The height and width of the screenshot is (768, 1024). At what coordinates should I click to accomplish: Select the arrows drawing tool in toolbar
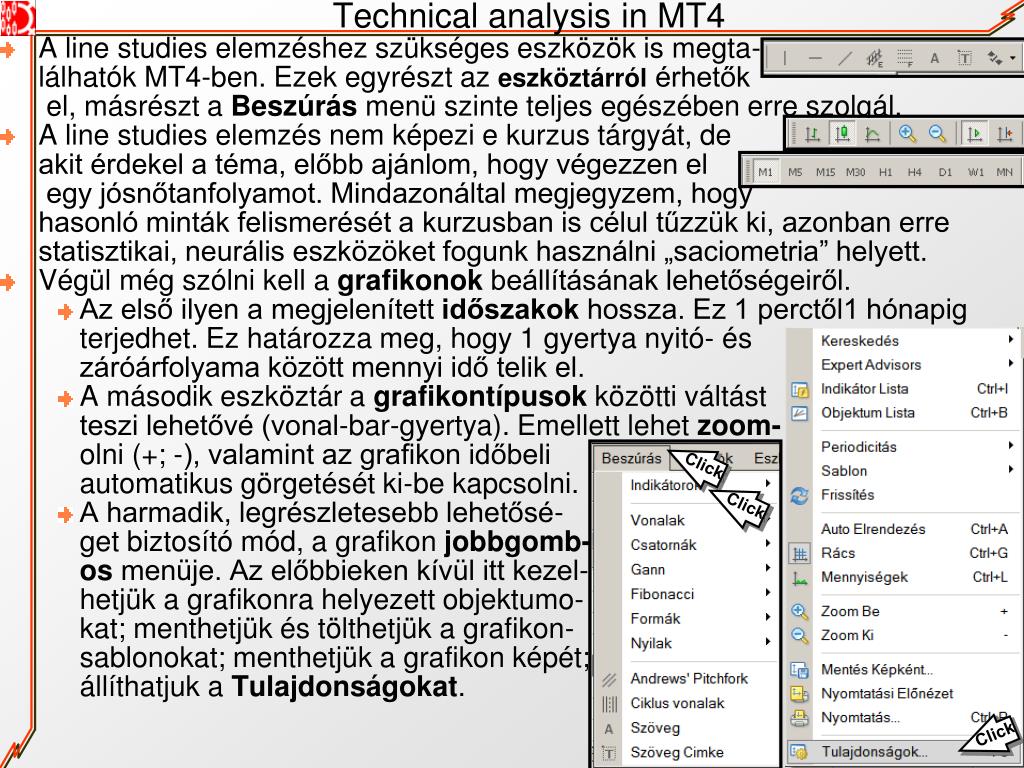[995, 59]
